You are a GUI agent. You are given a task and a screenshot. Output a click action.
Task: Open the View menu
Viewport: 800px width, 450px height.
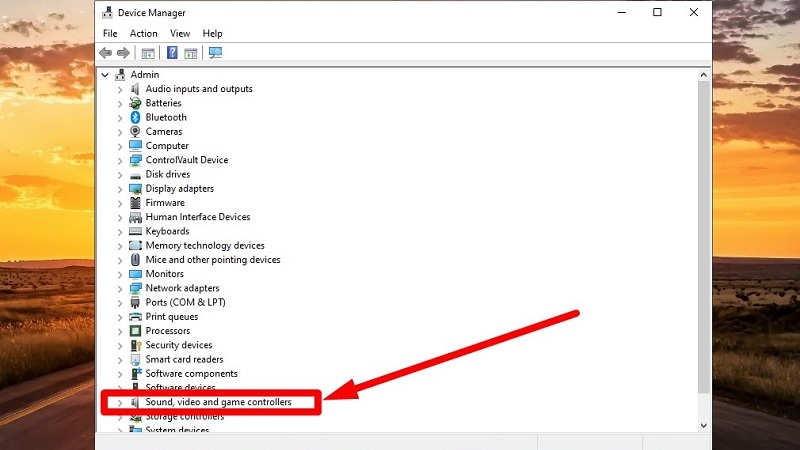tap(180, 33)
